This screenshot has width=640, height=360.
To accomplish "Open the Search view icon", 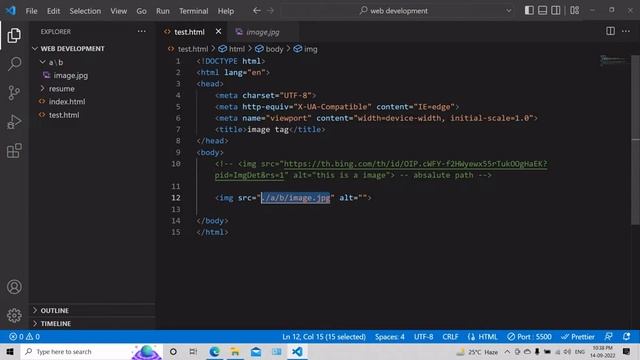I will (x=14, y=64).
